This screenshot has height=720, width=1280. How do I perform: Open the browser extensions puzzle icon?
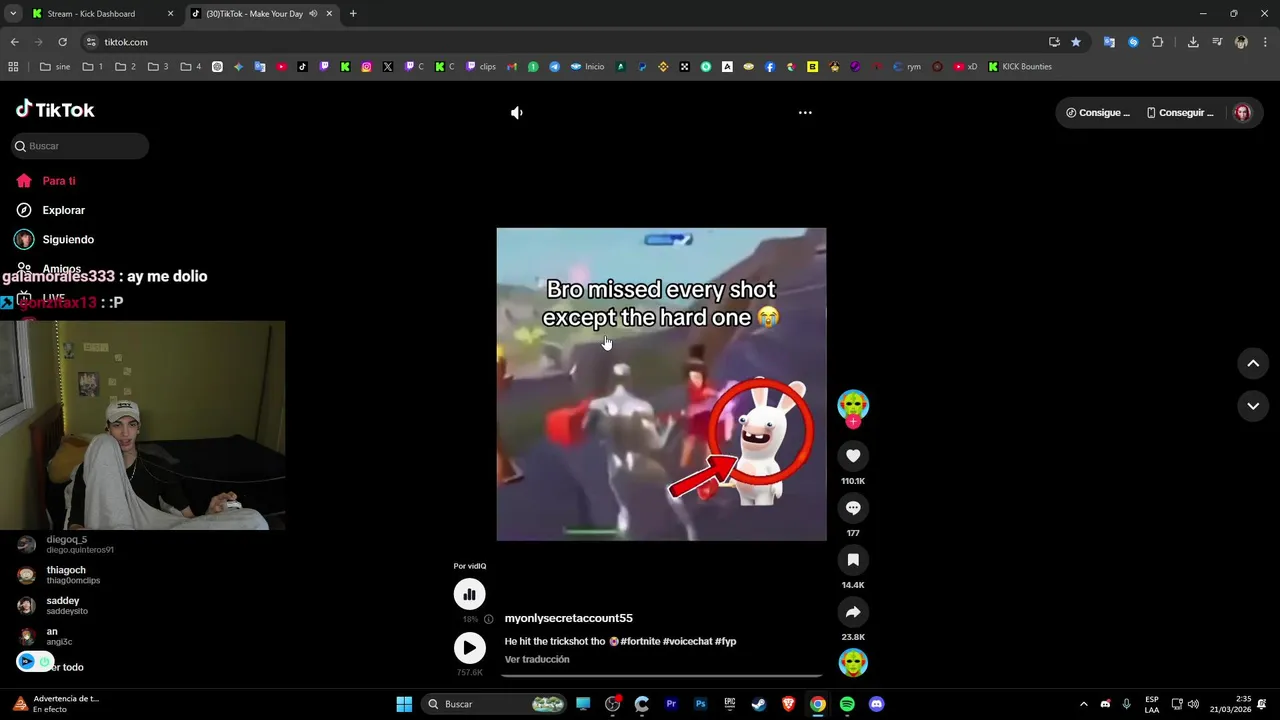click(1157, 42)
